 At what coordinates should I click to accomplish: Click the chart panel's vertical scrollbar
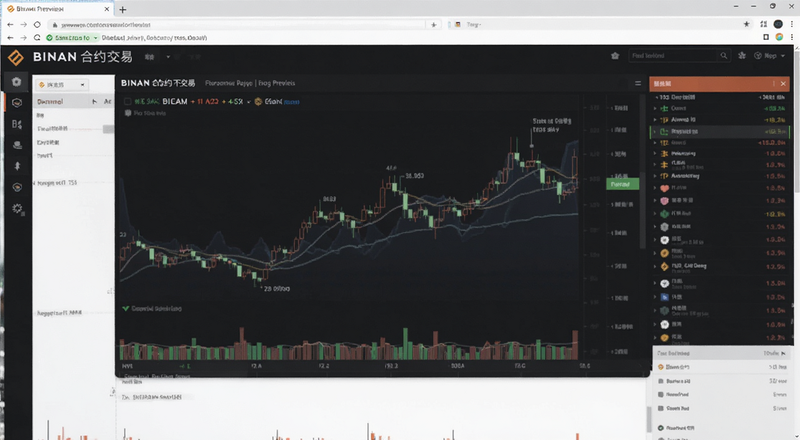pyautogui.click(x=643, y=211)
